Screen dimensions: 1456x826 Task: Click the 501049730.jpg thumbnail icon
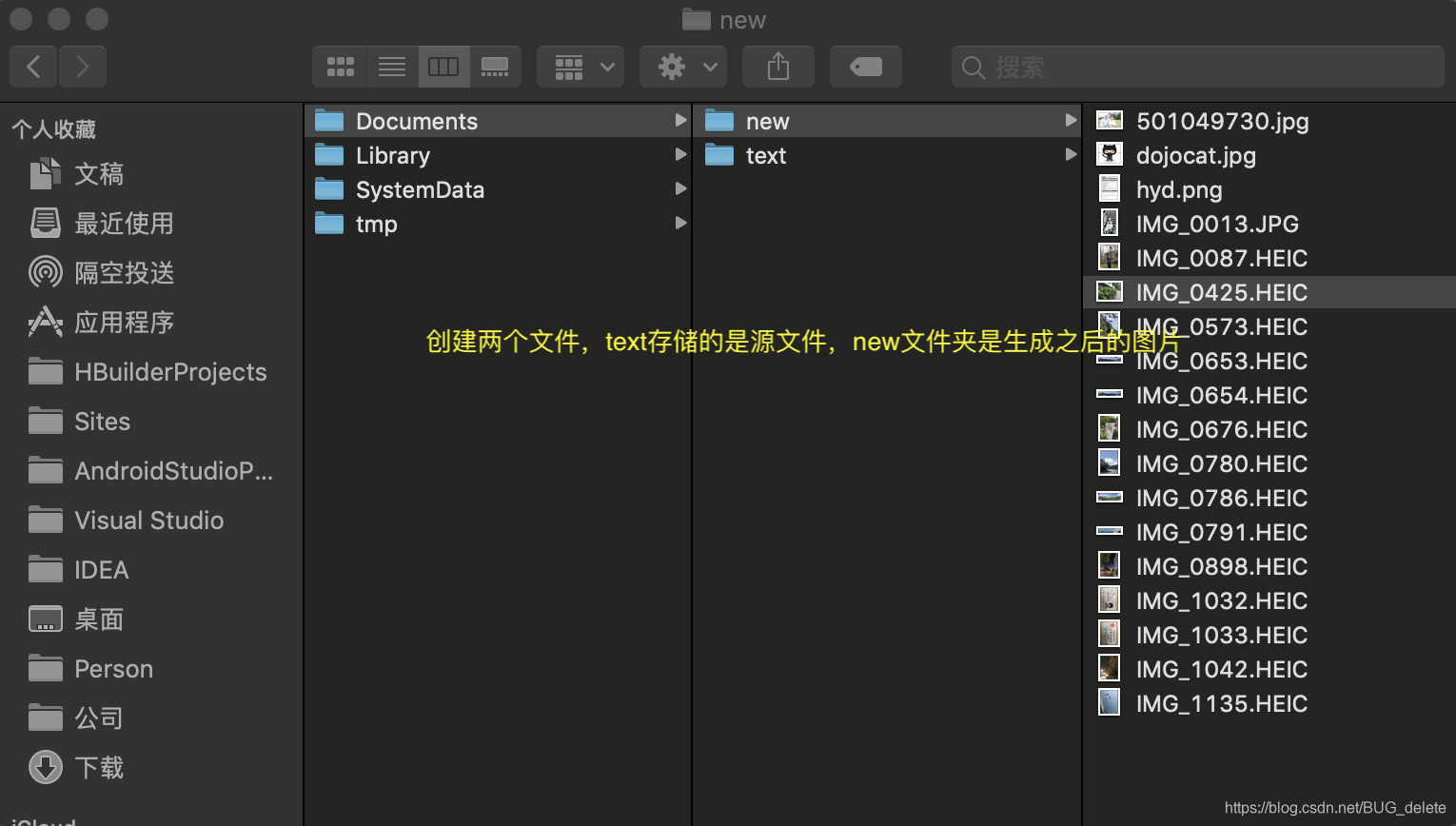(1110, 120)
